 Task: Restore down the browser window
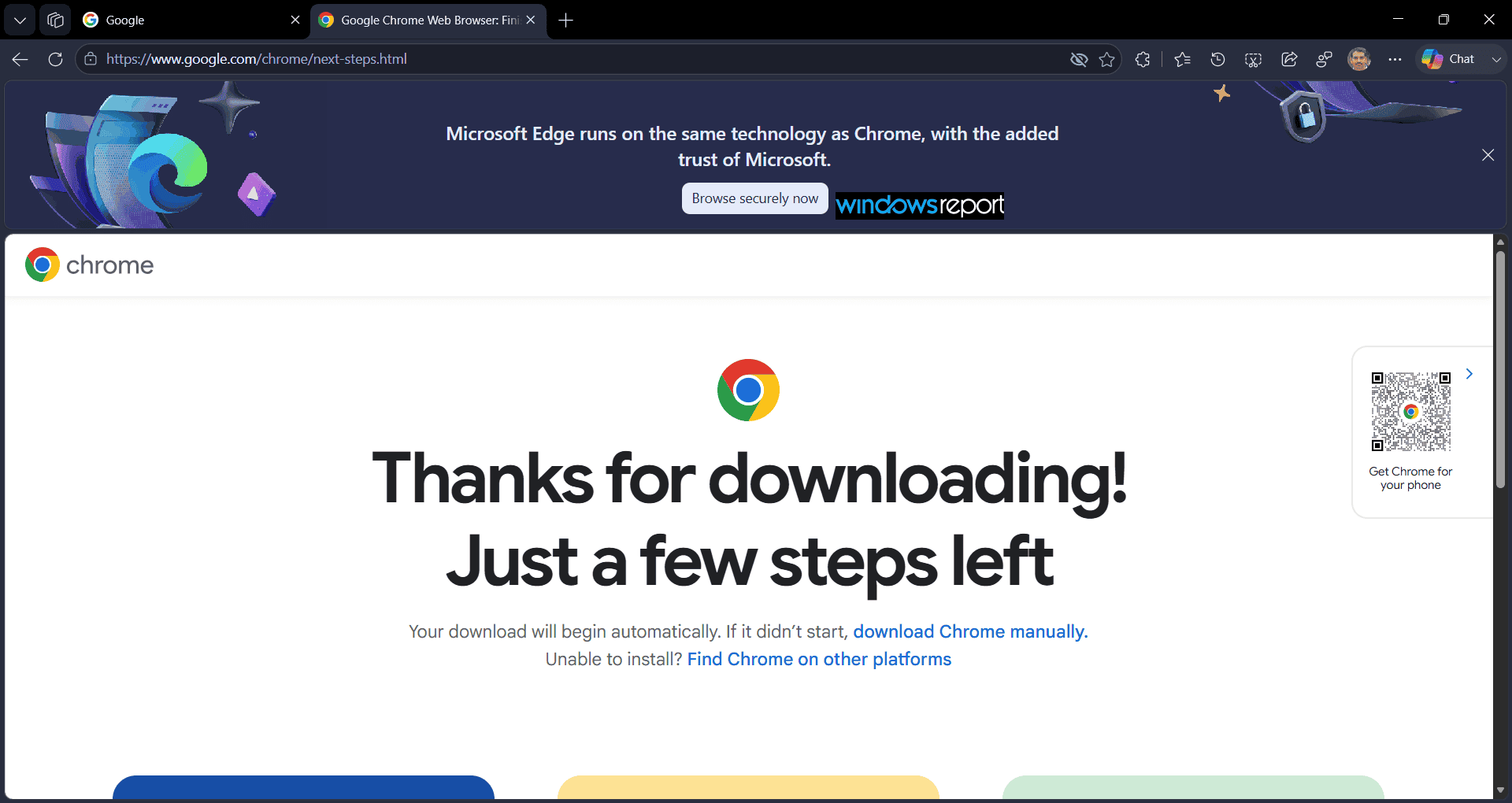1443,20
